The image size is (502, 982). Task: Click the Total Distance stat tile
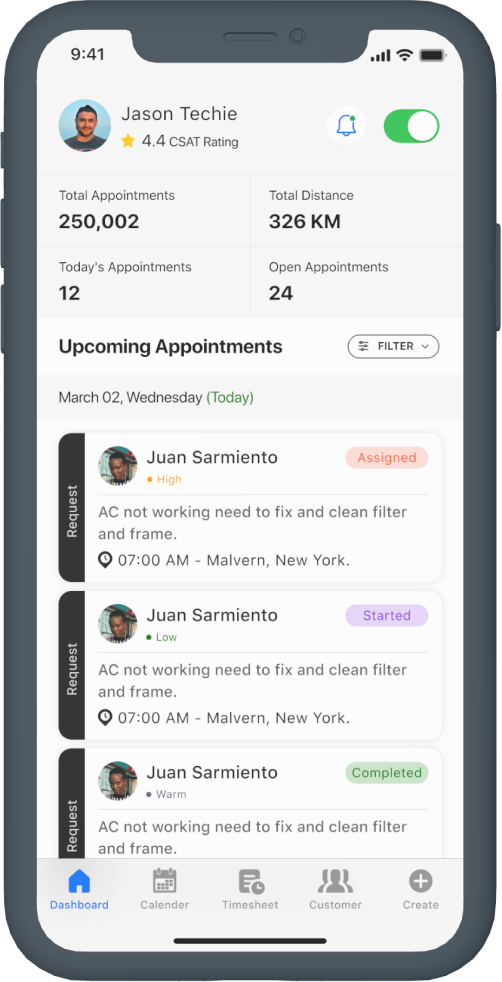pos(357,210)
